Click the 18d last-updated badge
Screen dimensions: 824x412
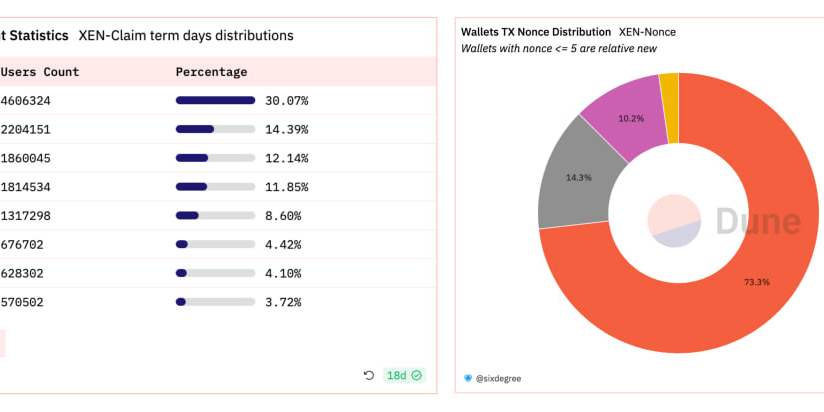[397, 375]
